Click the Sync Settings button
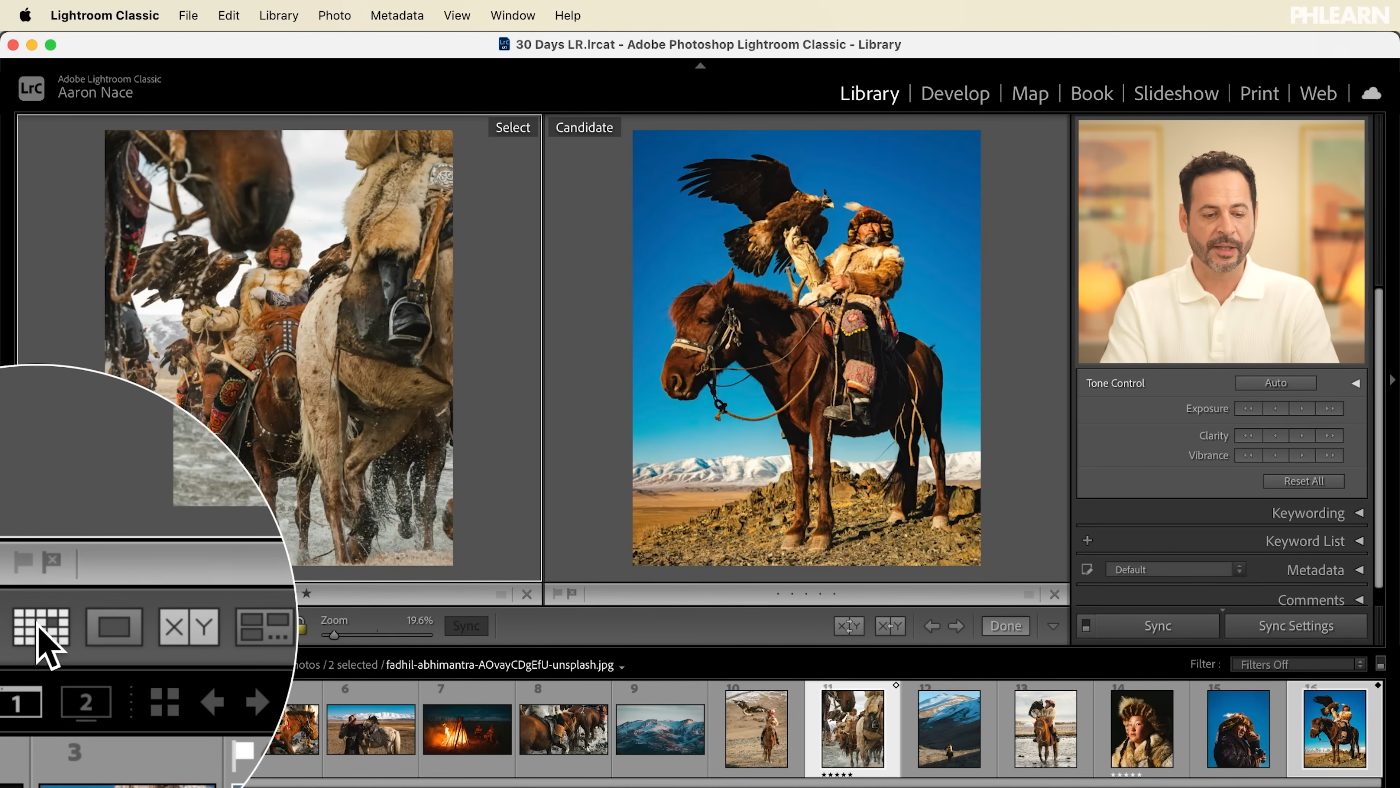The height and width of the screenshot is (788, 1400). [x=1296, y=626]
